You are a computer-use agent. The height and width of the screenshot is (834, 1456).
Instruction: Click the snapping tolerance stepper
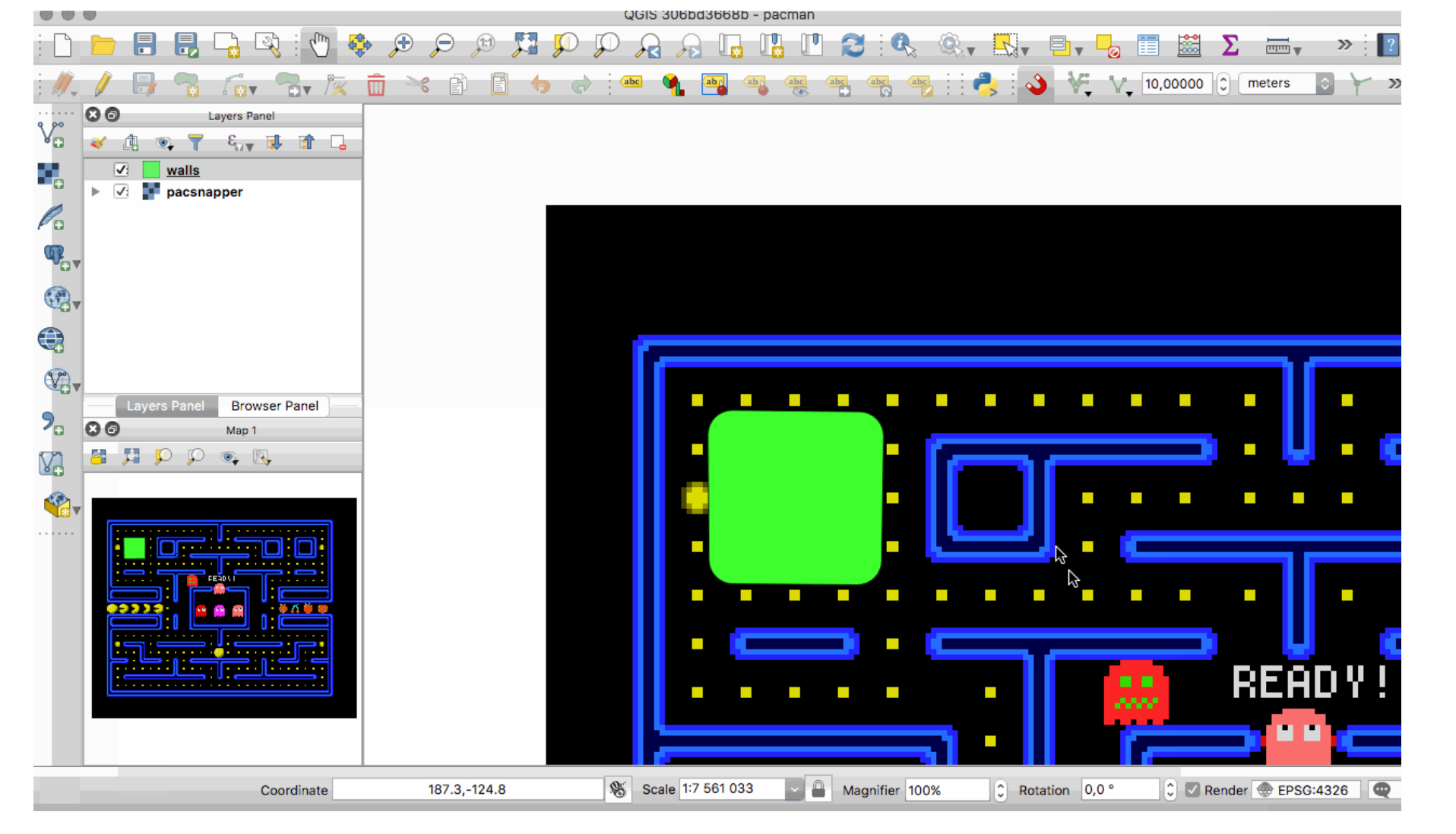coord(1223,84)
